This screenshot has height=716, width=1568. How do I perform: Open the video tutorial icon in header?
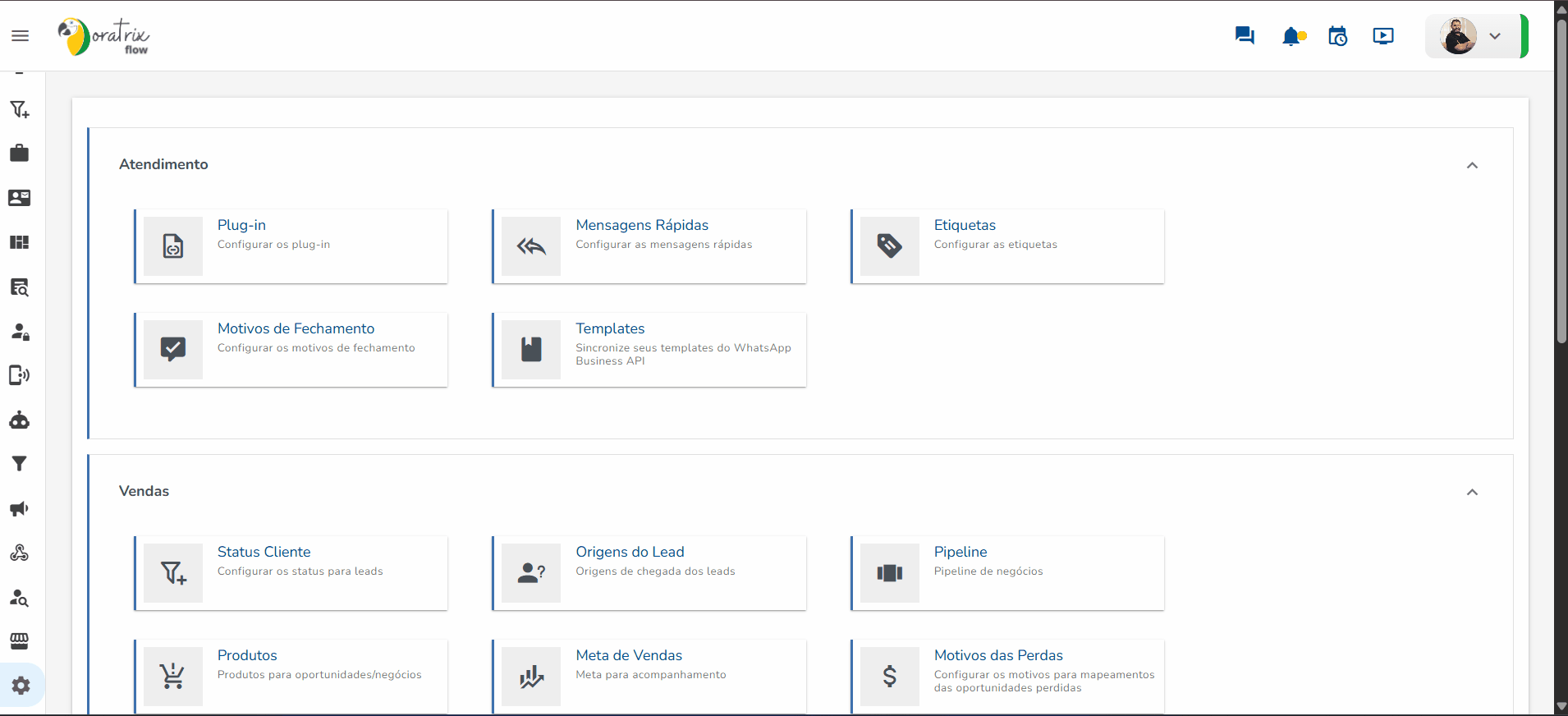click(1383, 36)
